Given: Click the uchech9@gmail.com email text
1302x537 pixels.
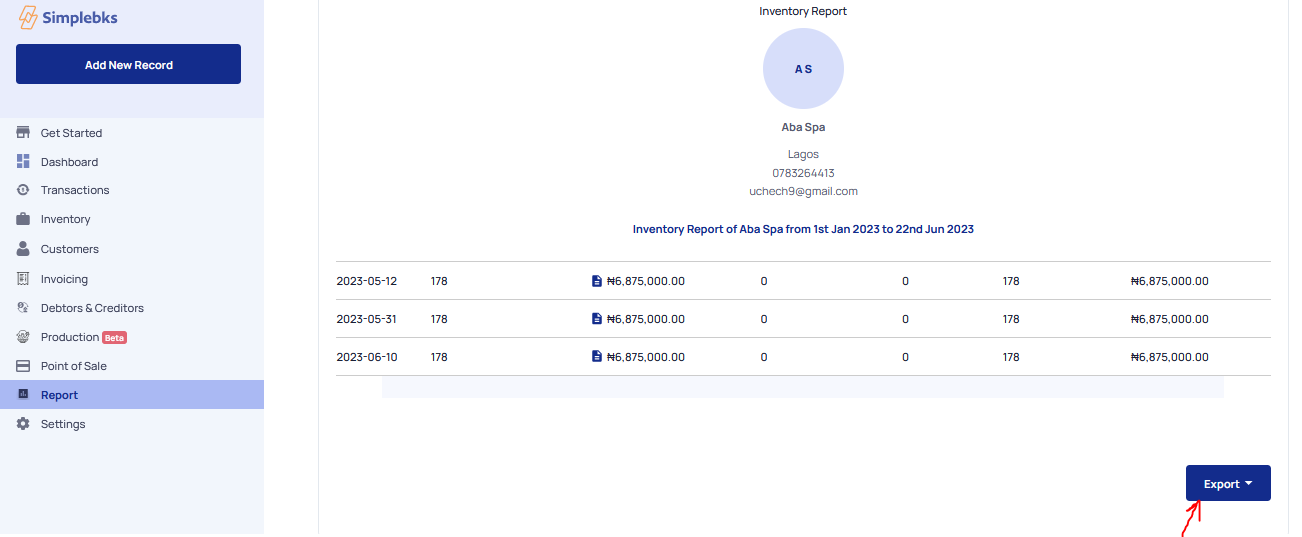Looking at the screenshot, I should [803, 191].
